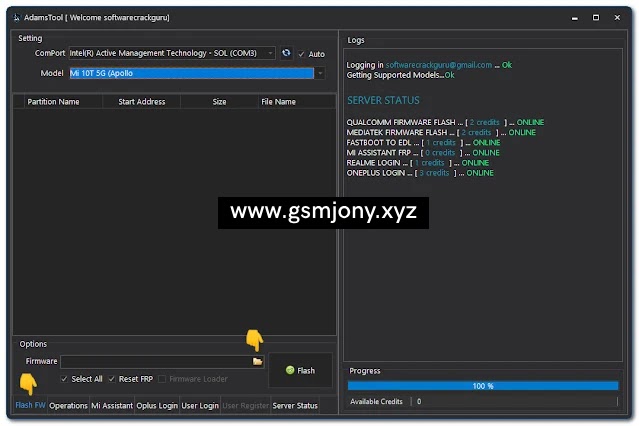639x426 pixels.
Task: Switch to the Flash FW tab
Action: click(30, 405)
